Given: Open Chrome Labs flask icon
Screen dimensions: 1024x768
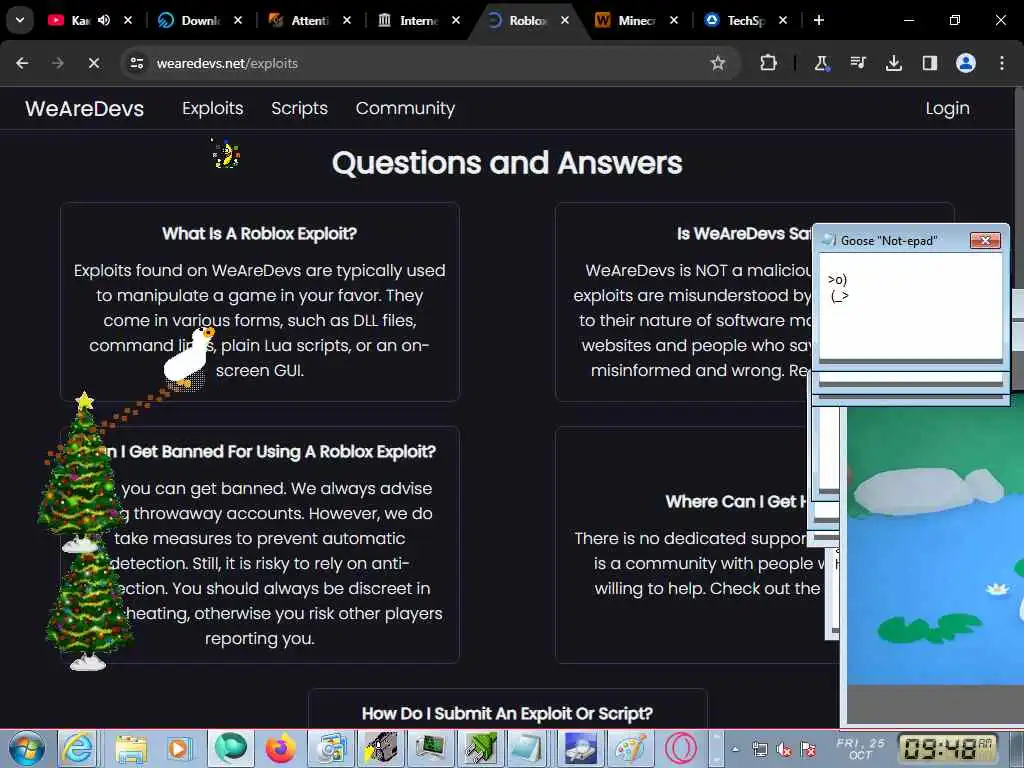Looking at the screenshot, I should [x=821, y=63].
